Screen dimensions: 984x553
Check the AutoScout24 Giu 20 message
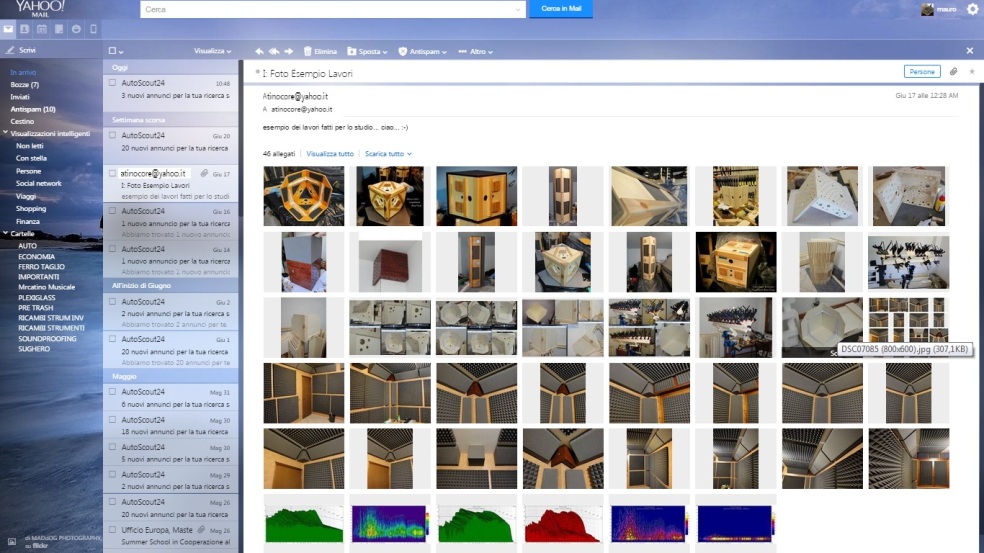(x=112, y=135)
